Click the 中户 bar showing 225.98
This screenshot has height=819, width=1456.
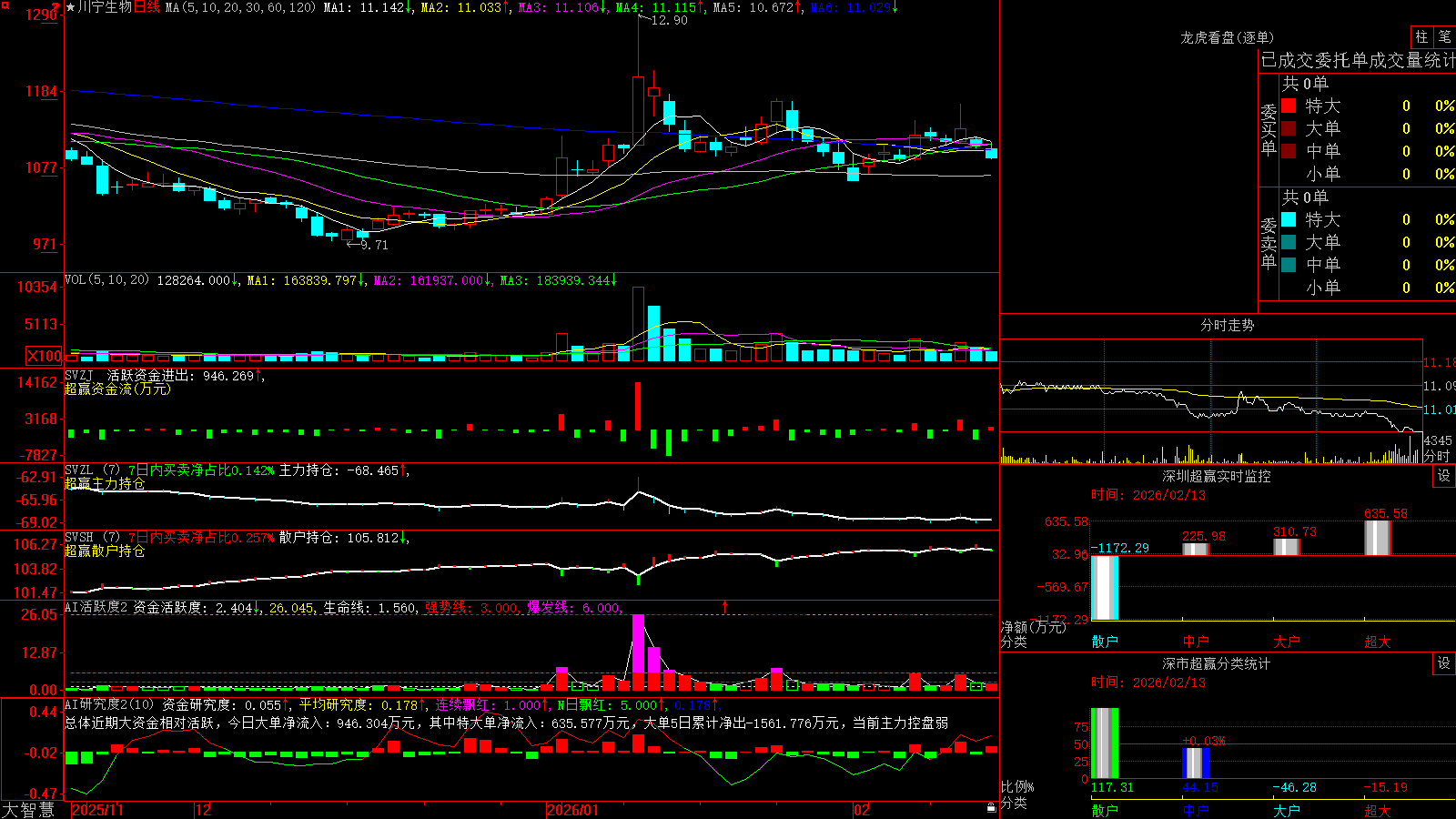tap(1196, 549)
